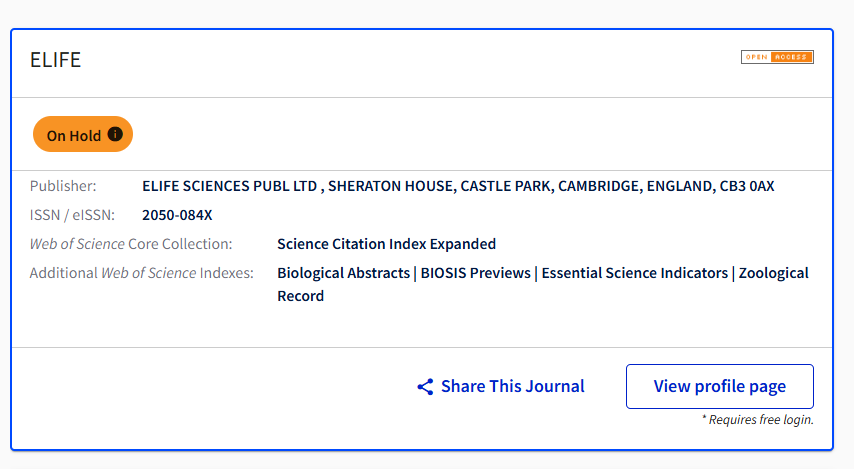Image resolution: width=854 pixels, height=469 pixels.
Task: Open the View profile page button
Action: (719, 386)
